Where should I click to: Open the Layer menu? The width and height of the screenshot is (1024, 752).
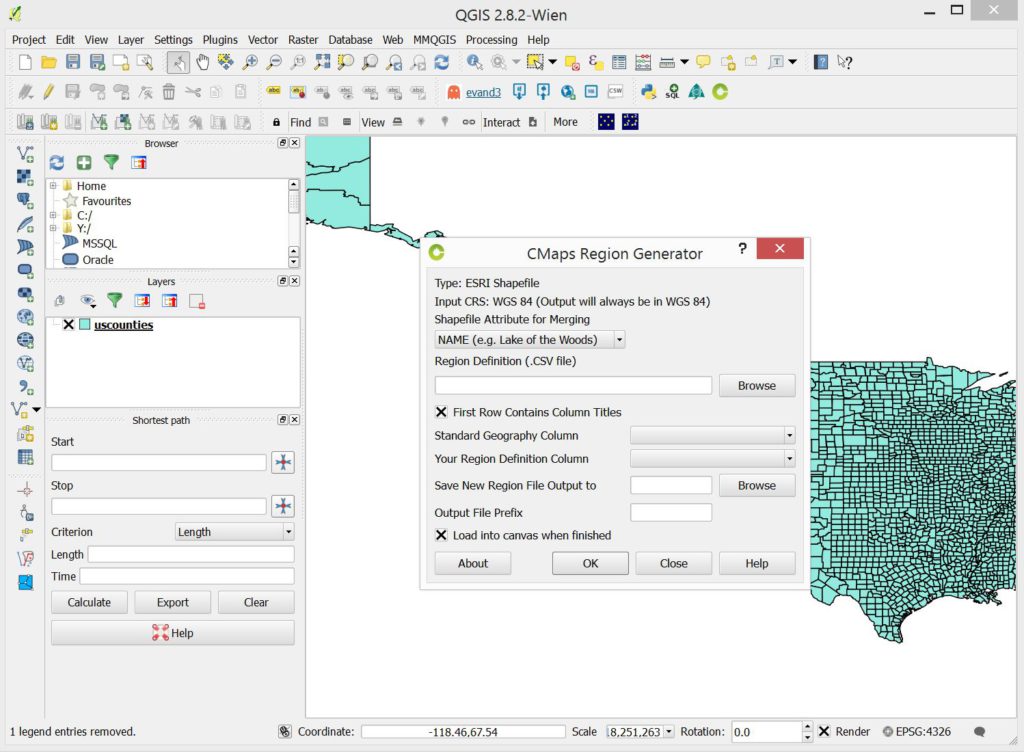pyautogui.click(x=131, y=40)
